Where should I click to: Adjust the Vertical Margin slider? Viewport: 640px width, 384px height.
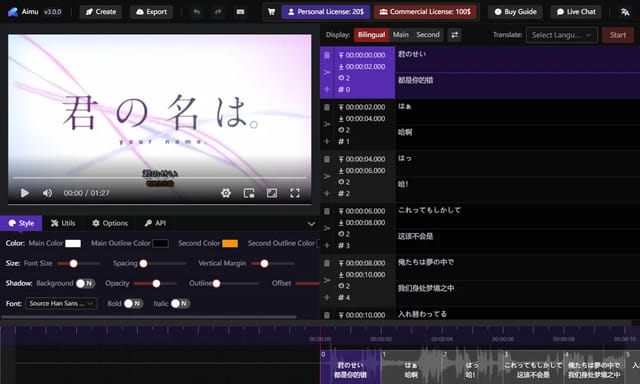click(273, 264)
